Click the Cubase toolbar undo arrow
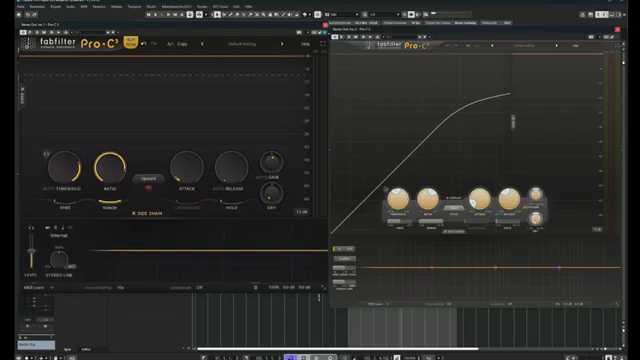The image size is (640, 360). pyautogui.click(x=28, y=15)
